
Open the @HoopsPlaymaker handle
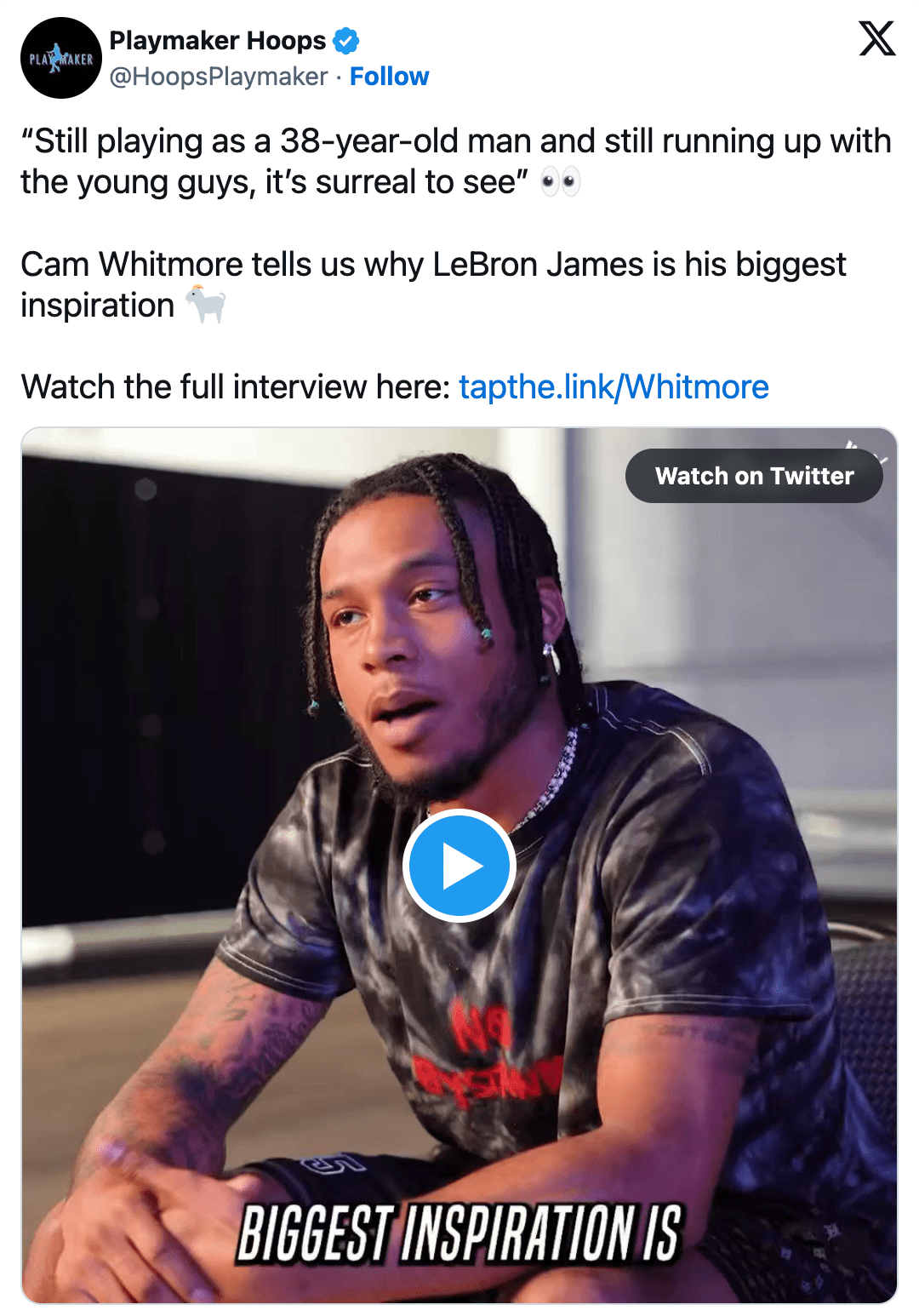pos(219,77)
